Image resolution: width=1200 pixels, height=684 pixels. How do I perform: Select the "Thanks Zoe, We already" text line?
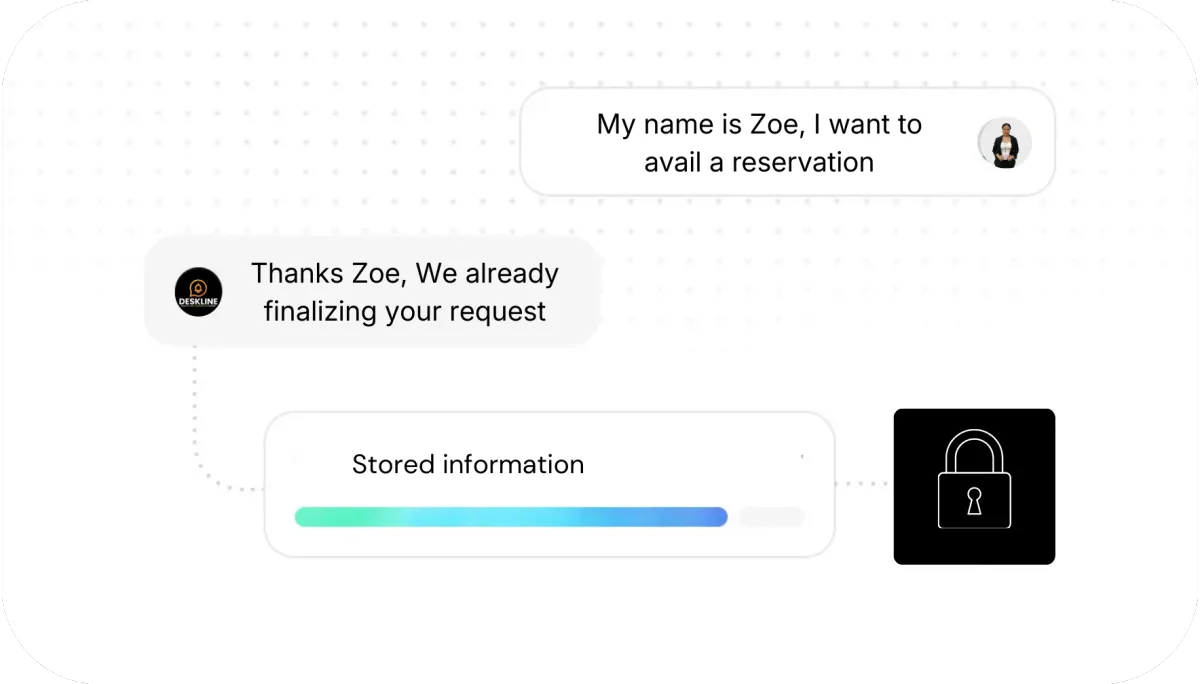tap(404, 273)
